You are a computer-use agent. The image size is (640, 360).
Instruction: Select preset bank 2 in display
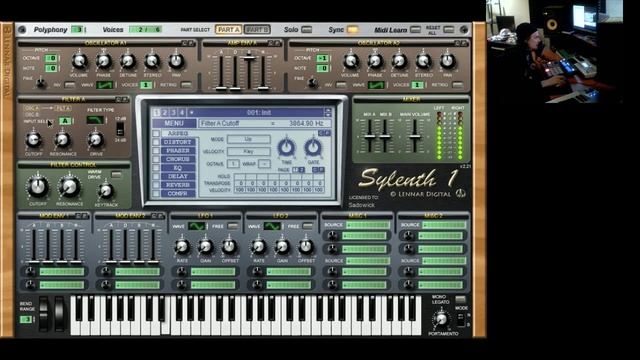click(164, 113)
